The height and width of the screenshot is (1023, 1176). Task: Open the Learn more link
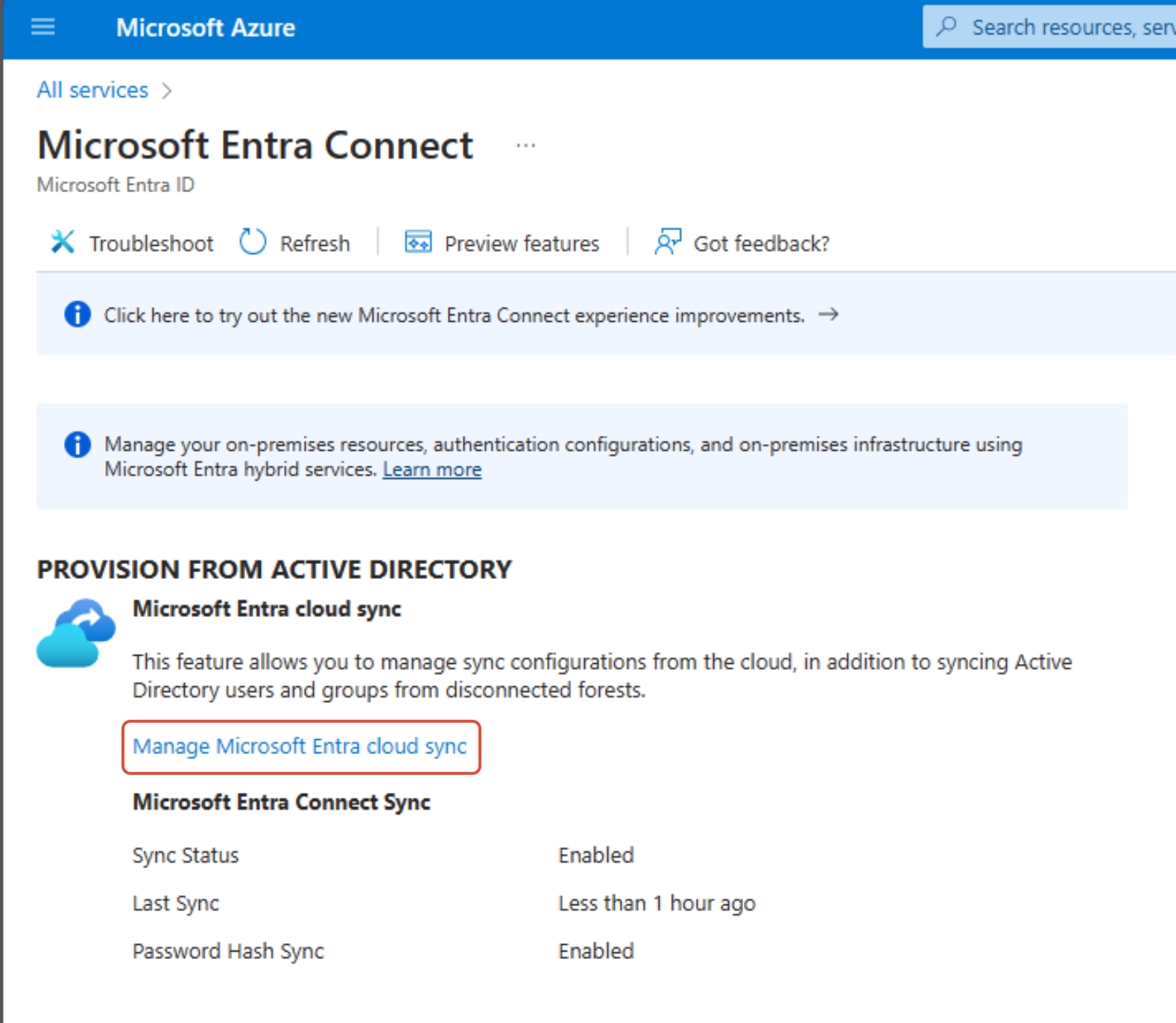click(432, 469)
